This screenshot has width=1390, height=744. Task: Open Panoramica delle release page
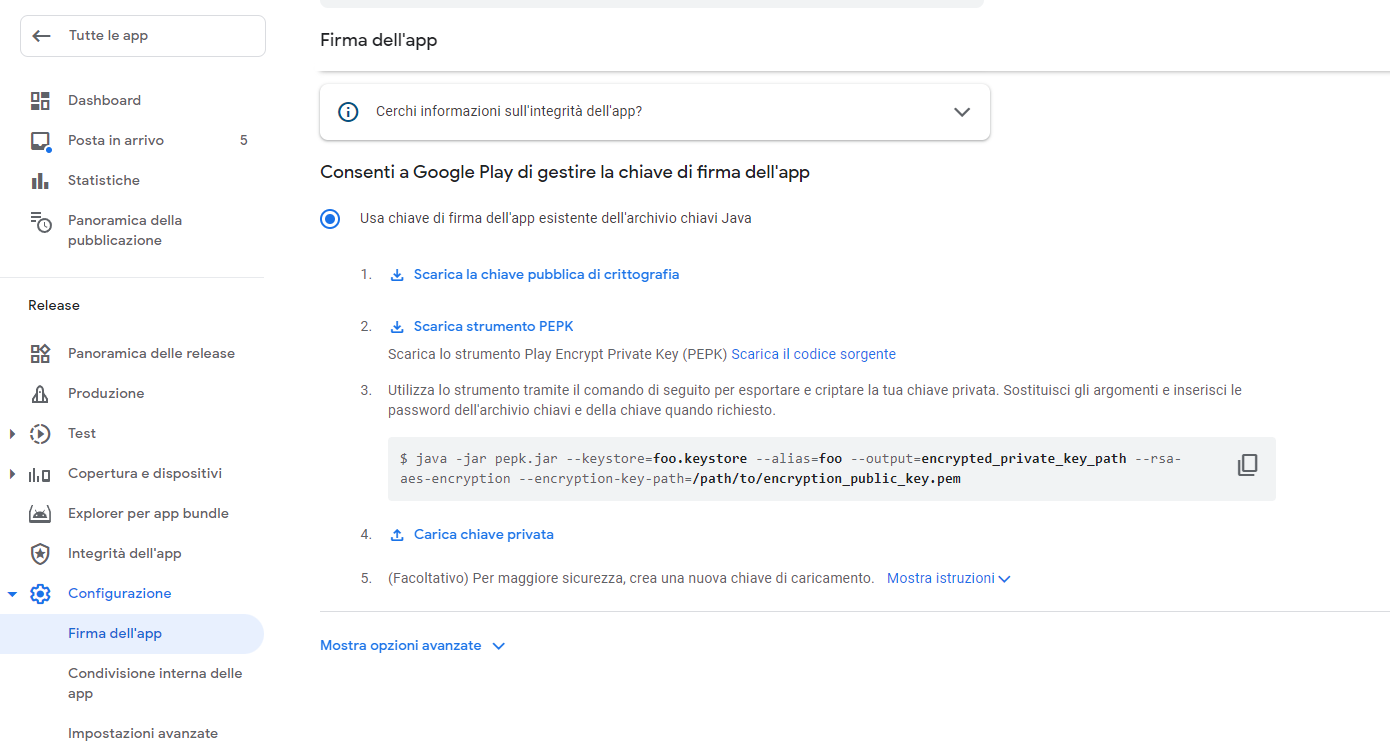coord(151,354)
